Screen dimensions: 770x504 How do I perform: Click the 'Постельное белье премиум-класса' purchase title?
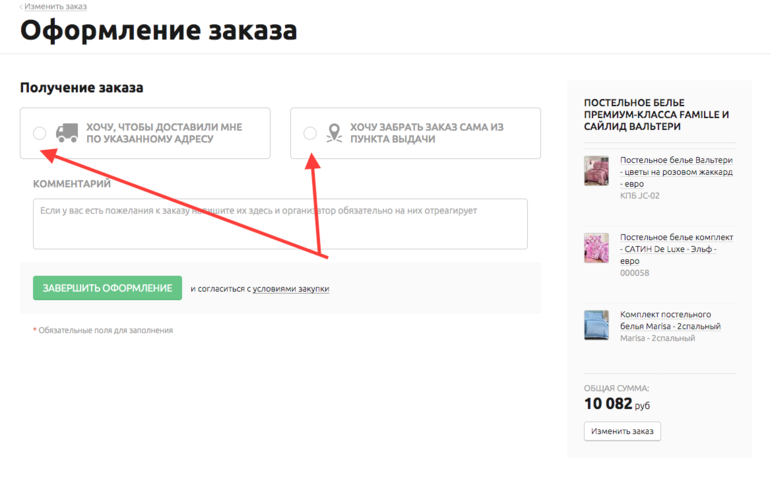pos(656,114)
